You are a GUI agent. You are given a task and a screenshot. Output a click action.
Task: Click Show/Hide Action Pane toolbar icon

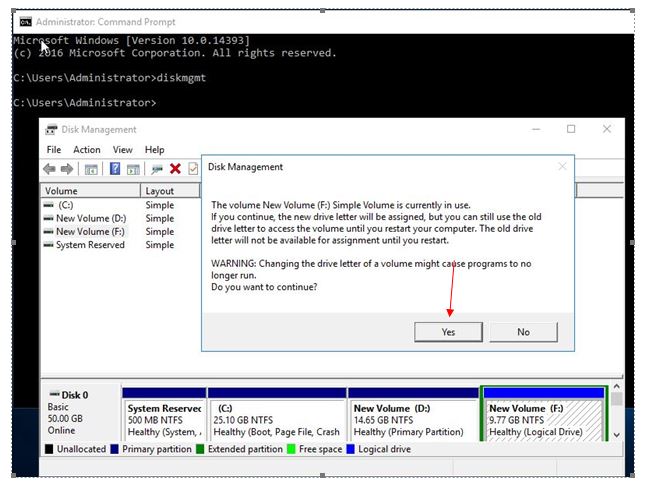click(x=133, y=169)
